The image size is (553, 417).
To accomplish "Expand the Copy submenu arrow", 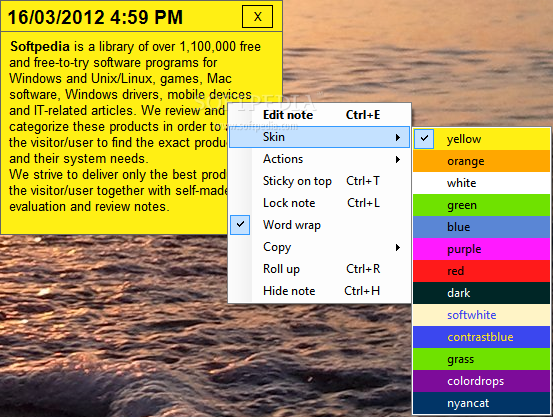I will 398,247.
